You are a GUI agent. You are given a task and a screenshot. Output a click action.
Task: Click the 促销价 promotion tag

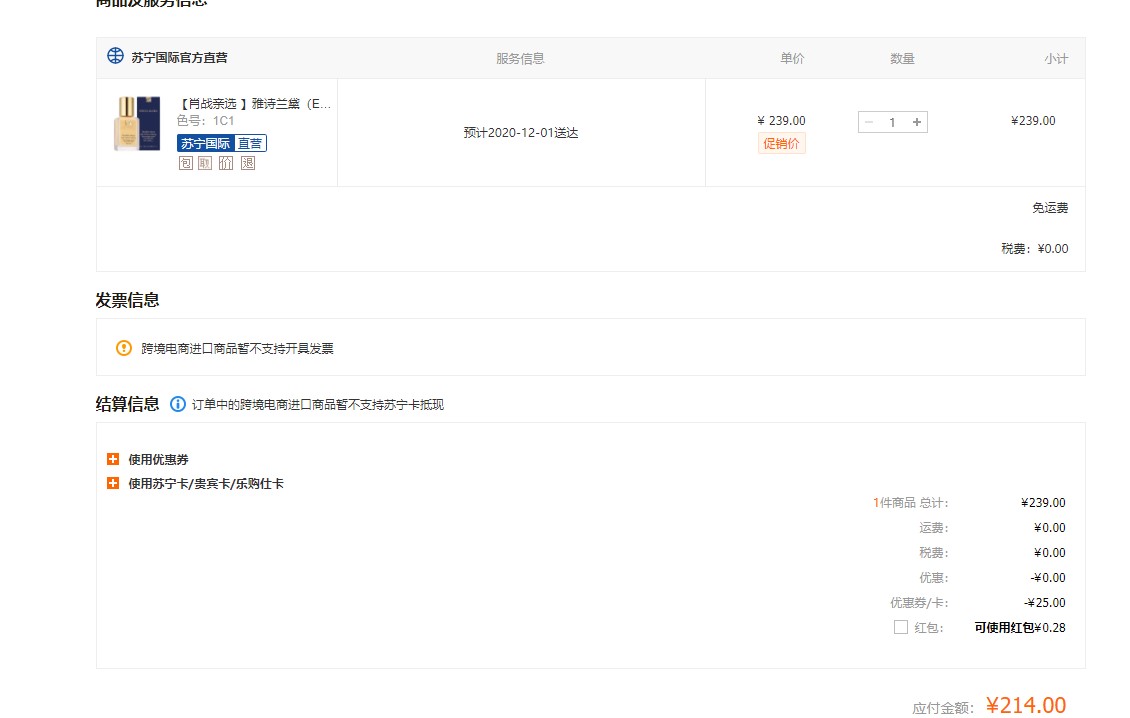pos(781,143)
